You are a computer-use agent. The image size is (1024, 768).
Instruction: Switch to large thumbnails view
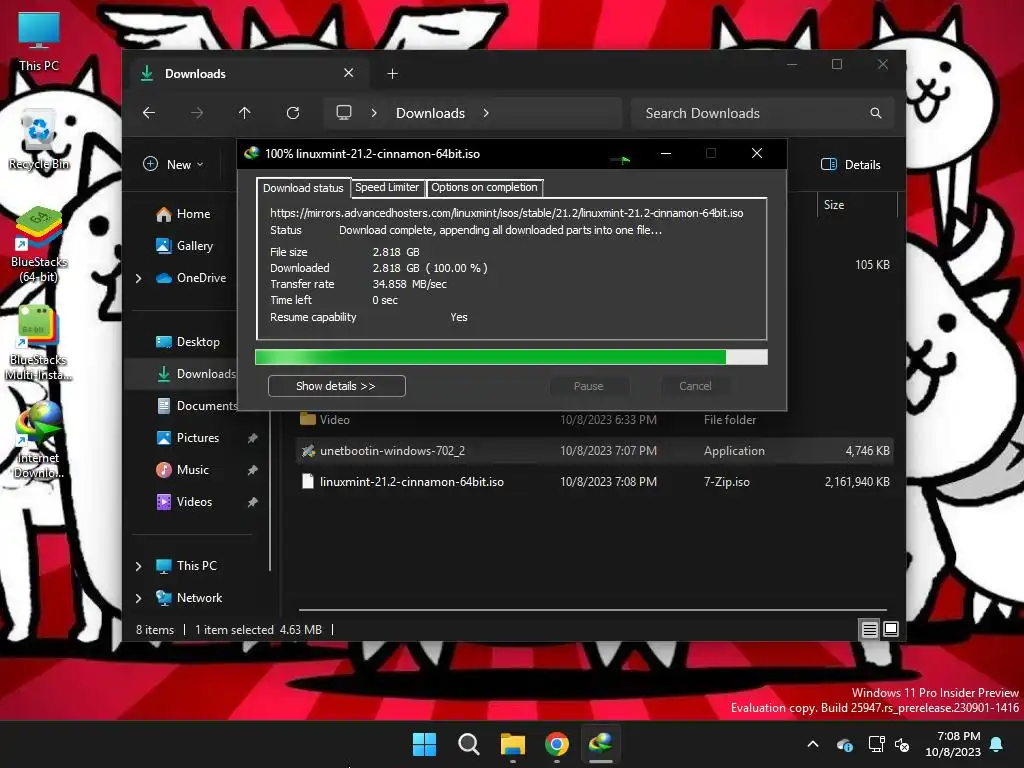tap(891, 630)
